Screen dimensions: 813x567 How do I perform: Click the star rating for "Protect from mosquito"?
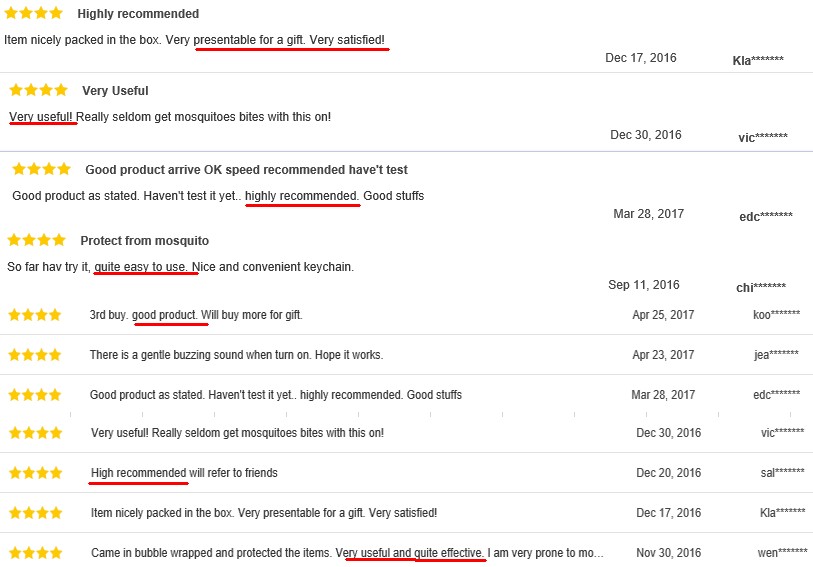pyautogui.click(x=35, y=240)
